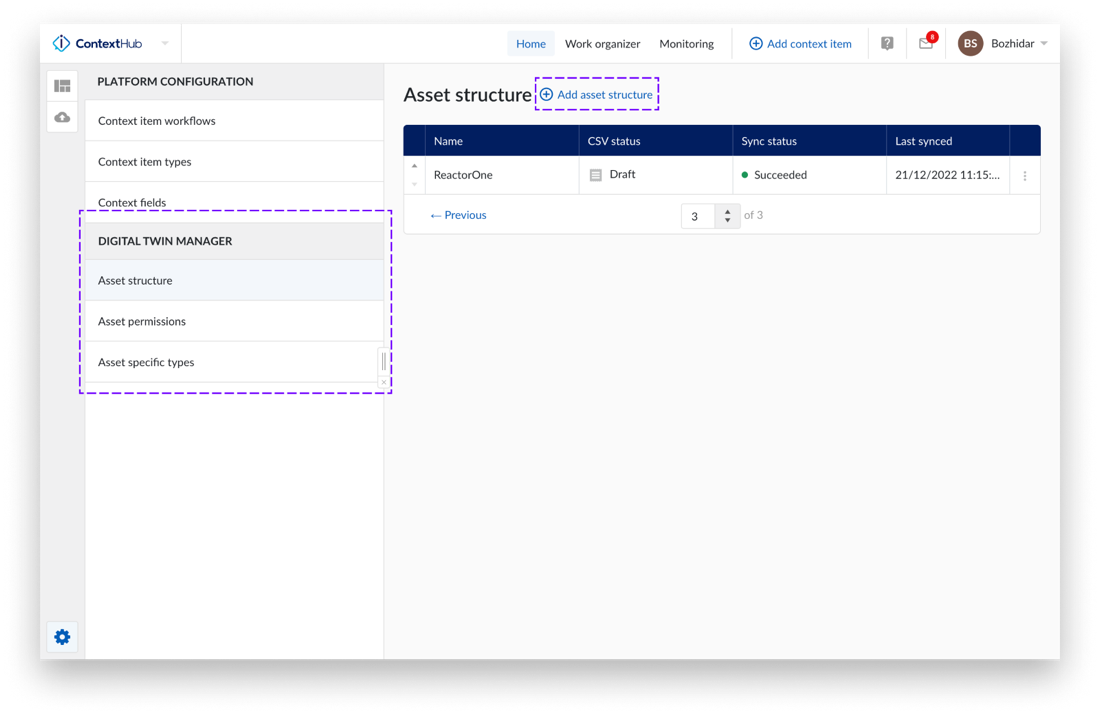Screen dimensions: 1100x715
Task: Open the ReactorOne row three-dot menu
Action: click(1025, 176)
